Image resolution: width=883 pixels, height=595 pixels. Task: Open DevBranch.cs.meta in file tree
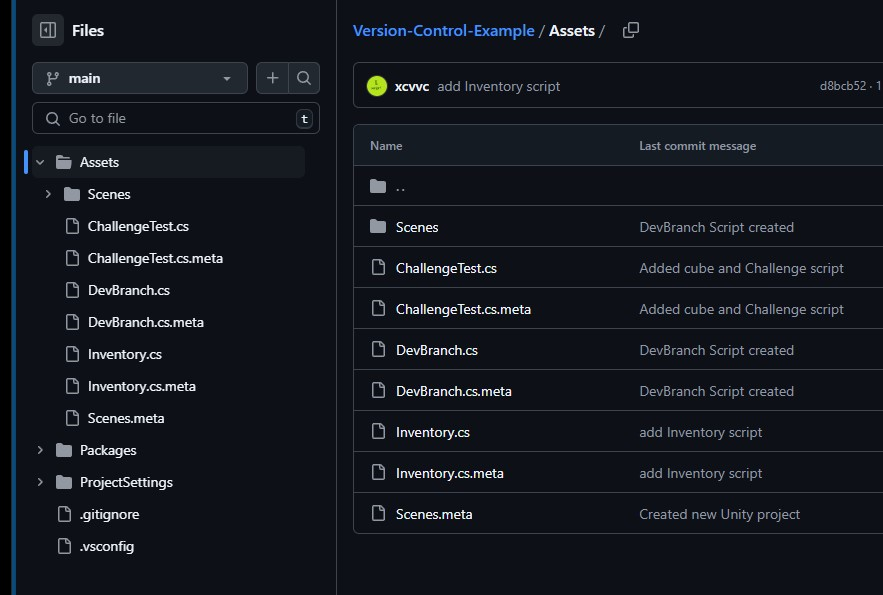[x=145, y=323]
